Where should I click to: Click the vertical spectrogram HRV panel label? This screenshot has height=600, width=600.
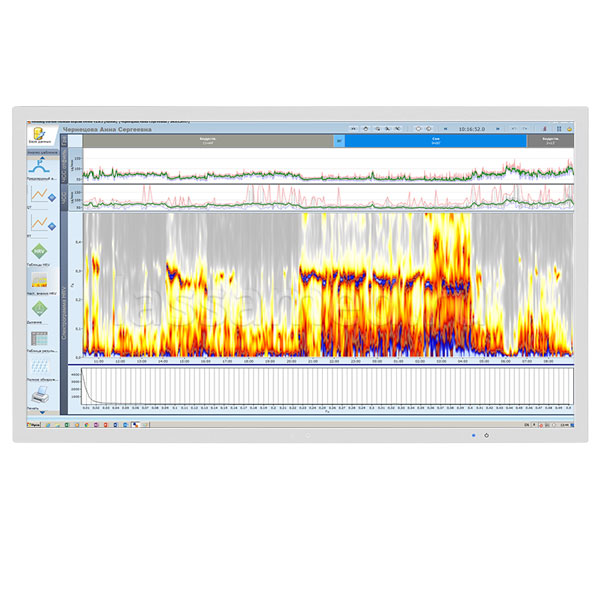pos(64,312)
